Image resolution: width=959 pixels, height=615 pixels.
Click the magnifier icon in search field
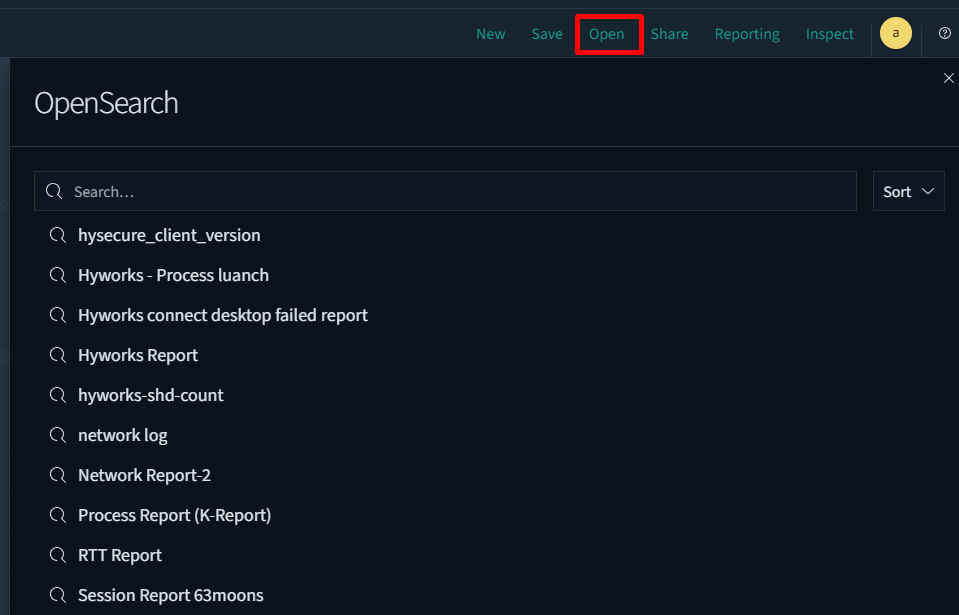pos(55,191)
